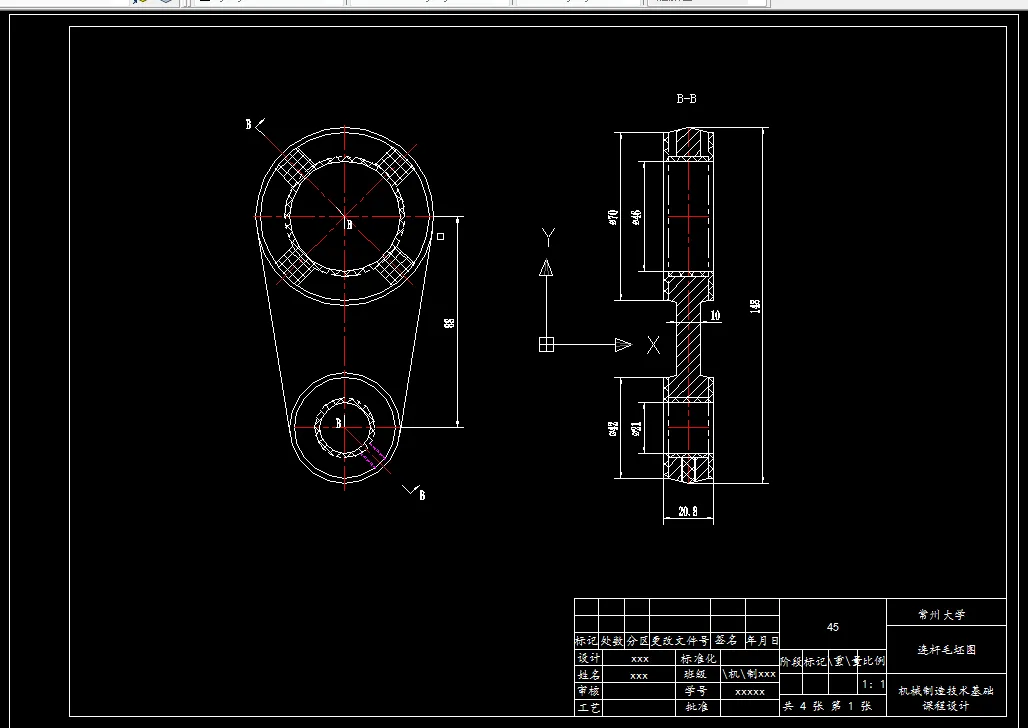Select the 20.8 width dimension text
The height and width of the screenshot is (728, 1028).
[688, 512]
